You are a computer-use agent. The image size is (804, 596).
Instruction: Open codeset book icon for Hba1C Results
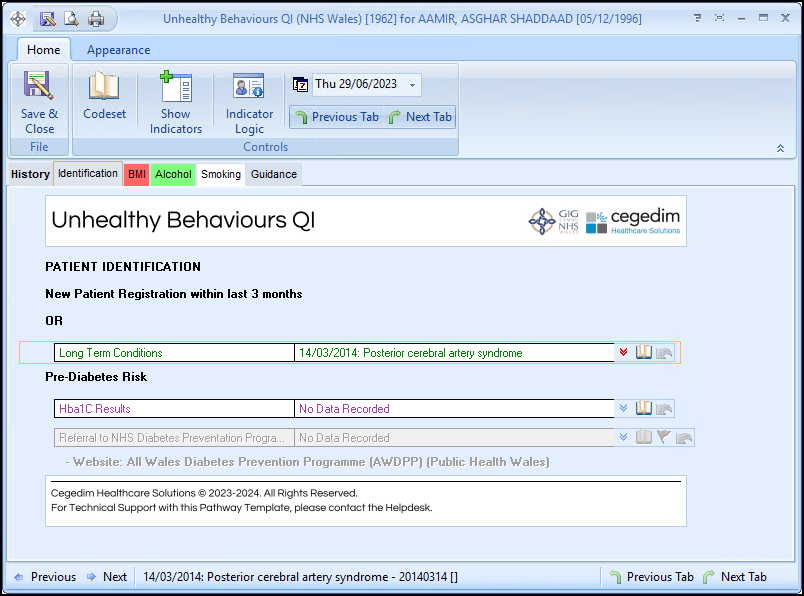click(x=644, y=408)
